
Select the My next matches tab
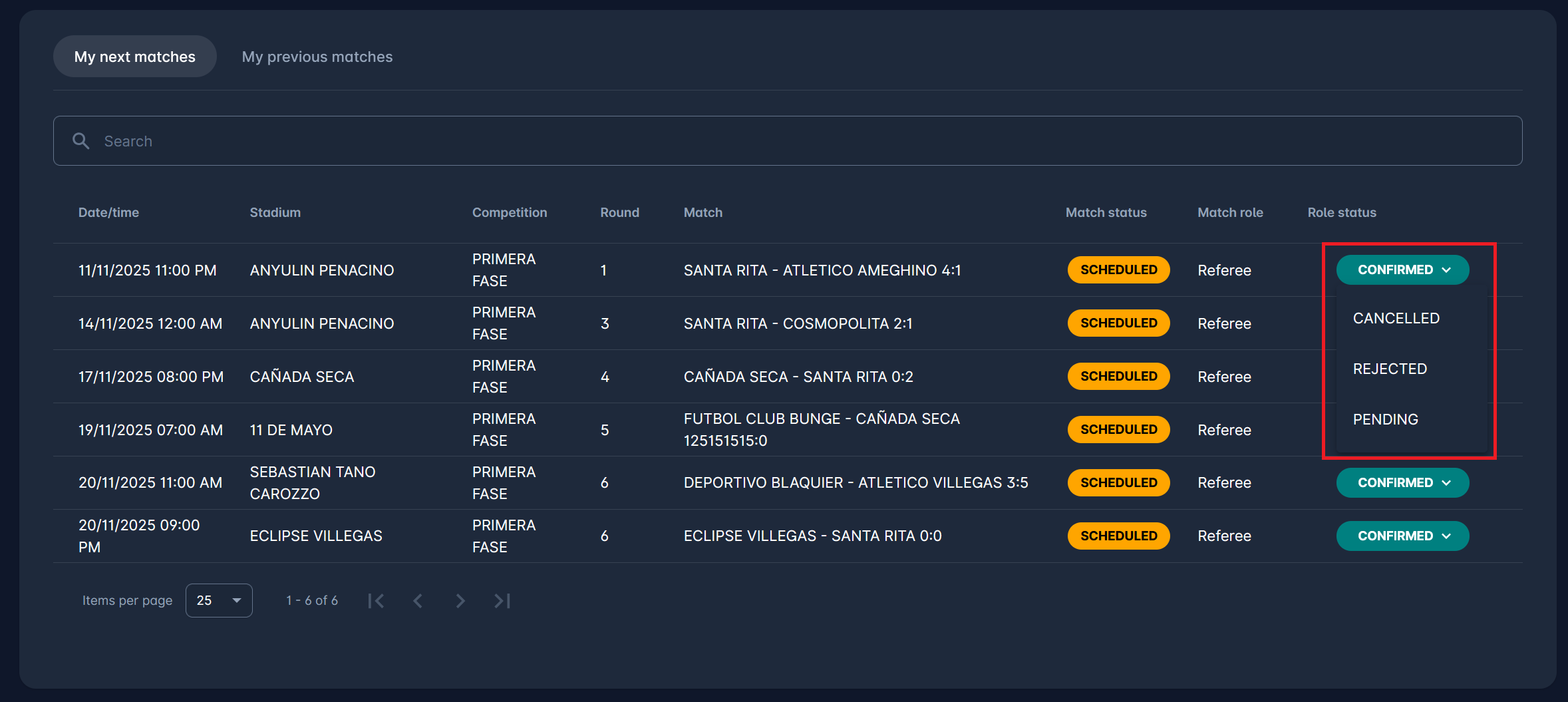tap(134, 57)
